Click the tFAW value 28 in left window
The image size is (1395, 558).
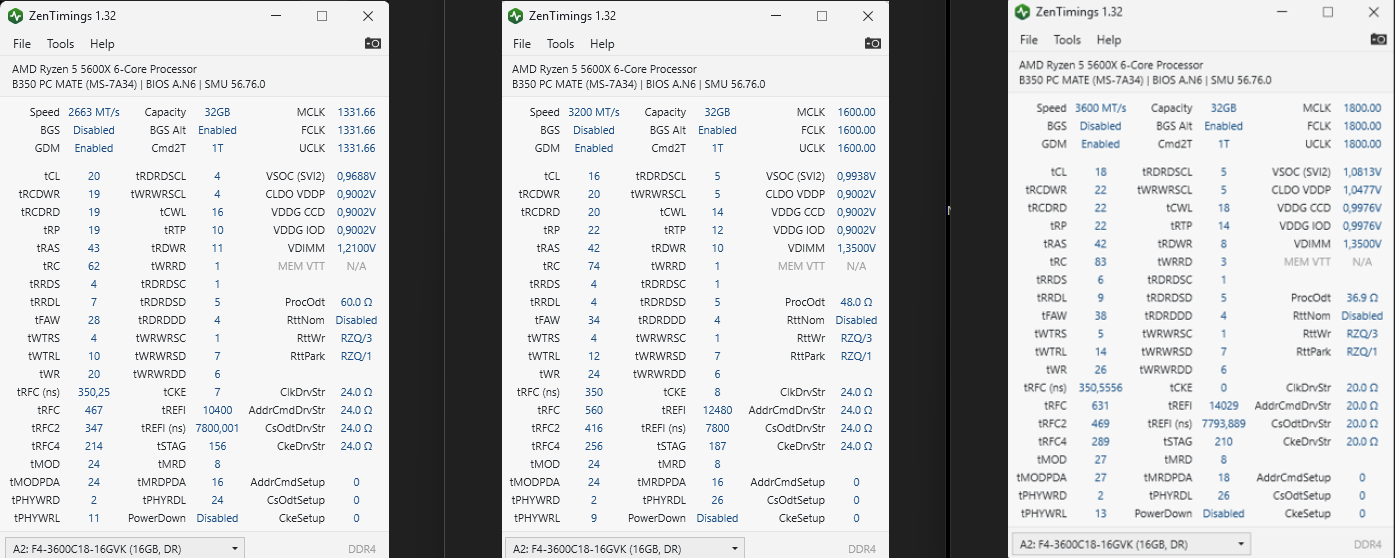tap(93, 320)
